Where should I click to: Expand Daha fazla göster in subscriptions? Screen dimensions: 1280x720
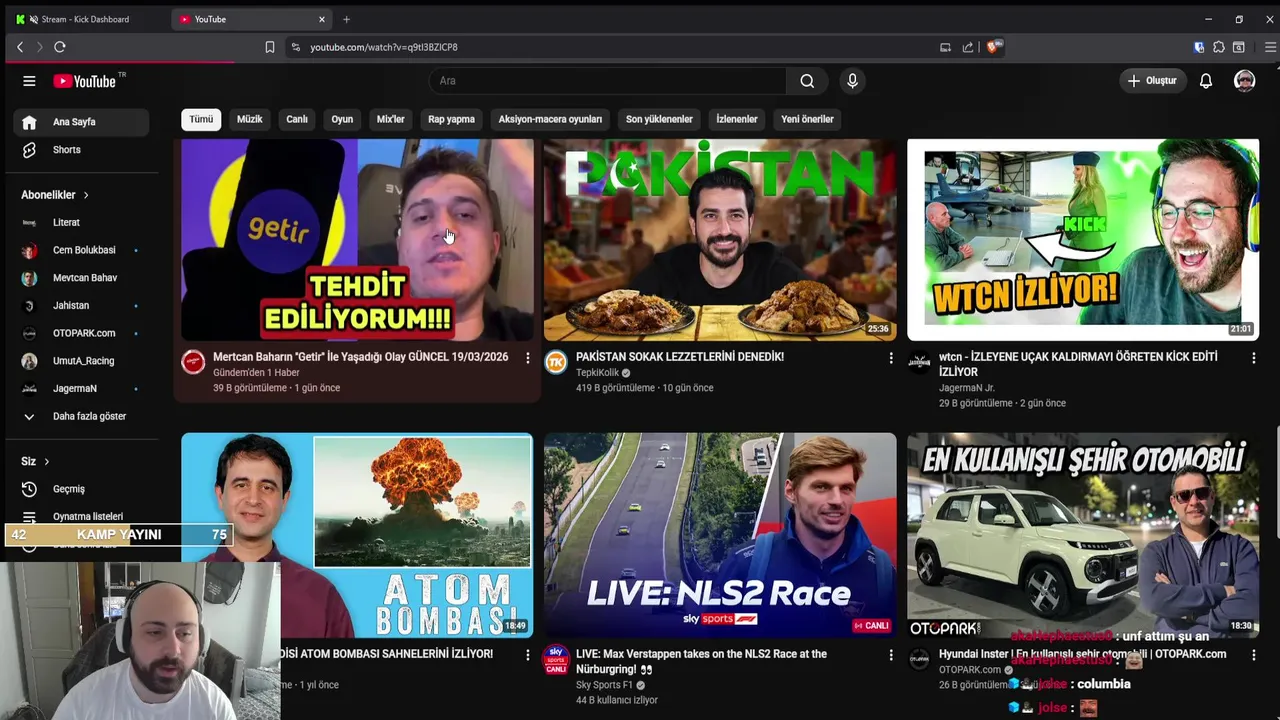80,416
